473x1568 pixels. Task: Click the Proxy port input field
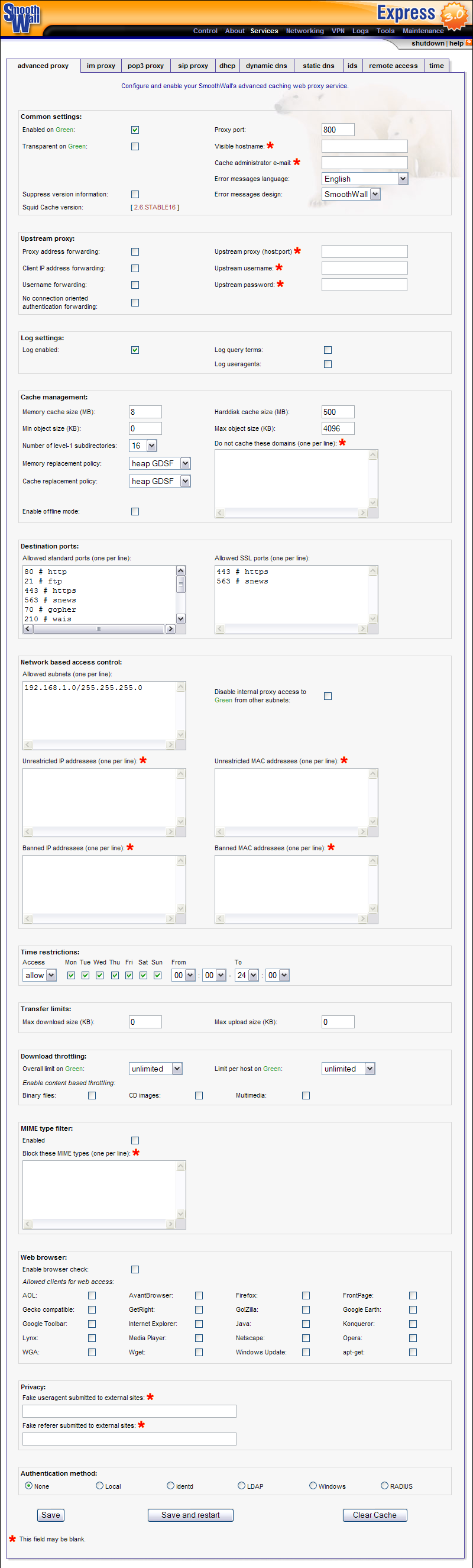coord(338,130)
